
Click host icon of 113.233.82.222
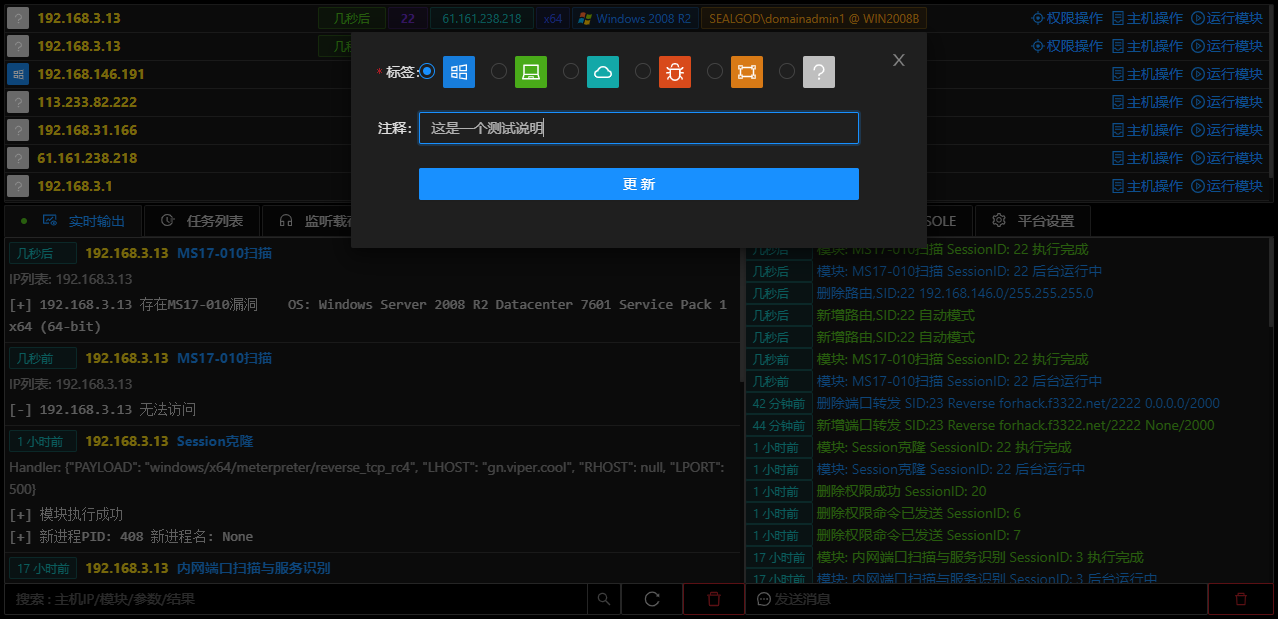click(x=17, y=102)
